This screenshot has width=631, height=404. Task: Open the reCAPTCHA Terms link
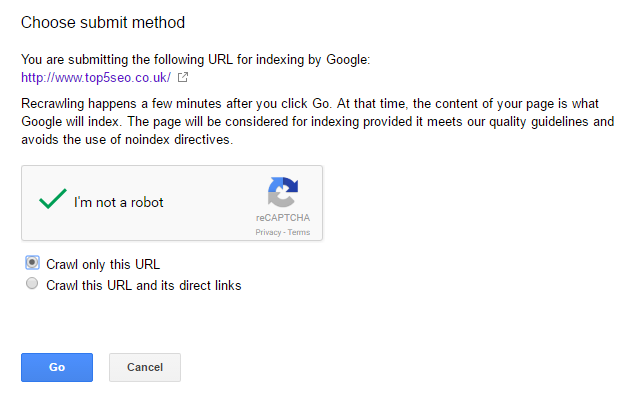click(x=299, y=232)
